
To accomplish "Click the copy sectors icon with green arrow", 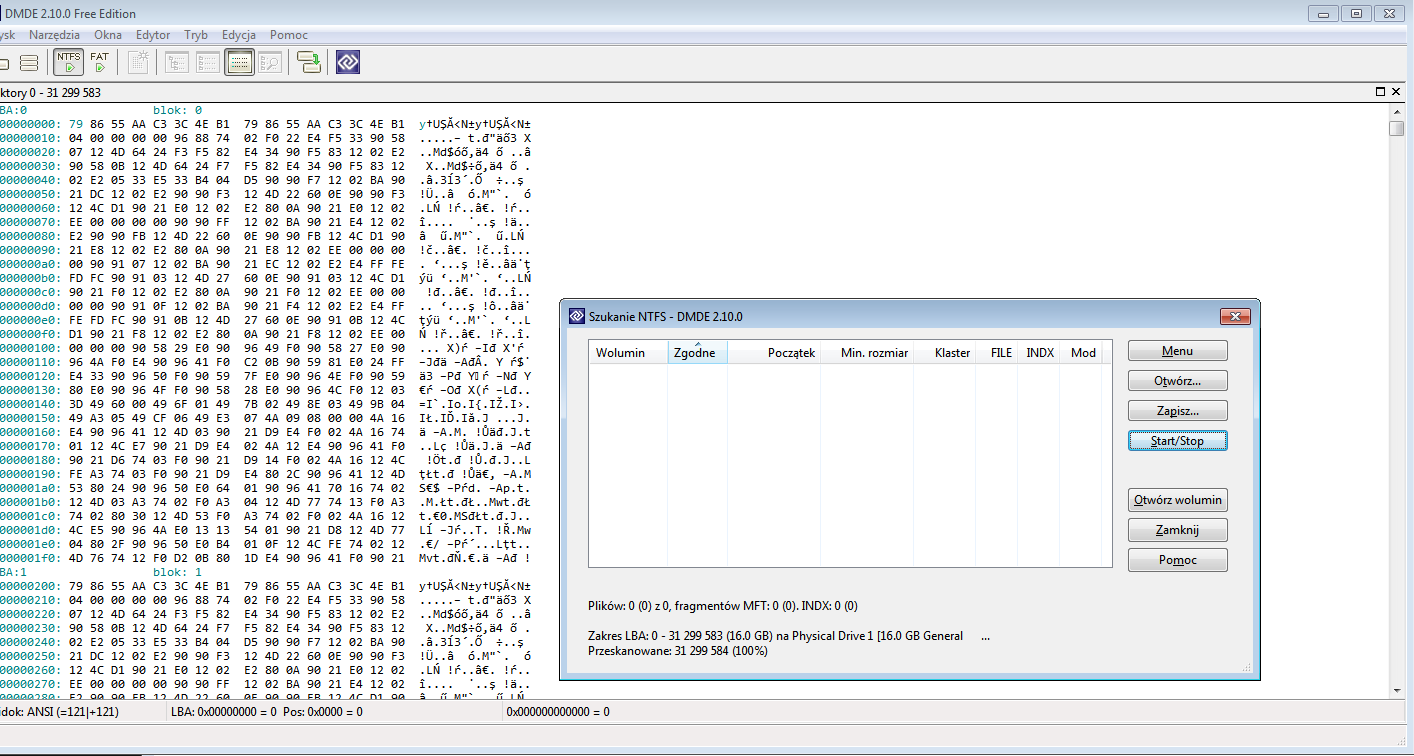I will pos(309,62).
